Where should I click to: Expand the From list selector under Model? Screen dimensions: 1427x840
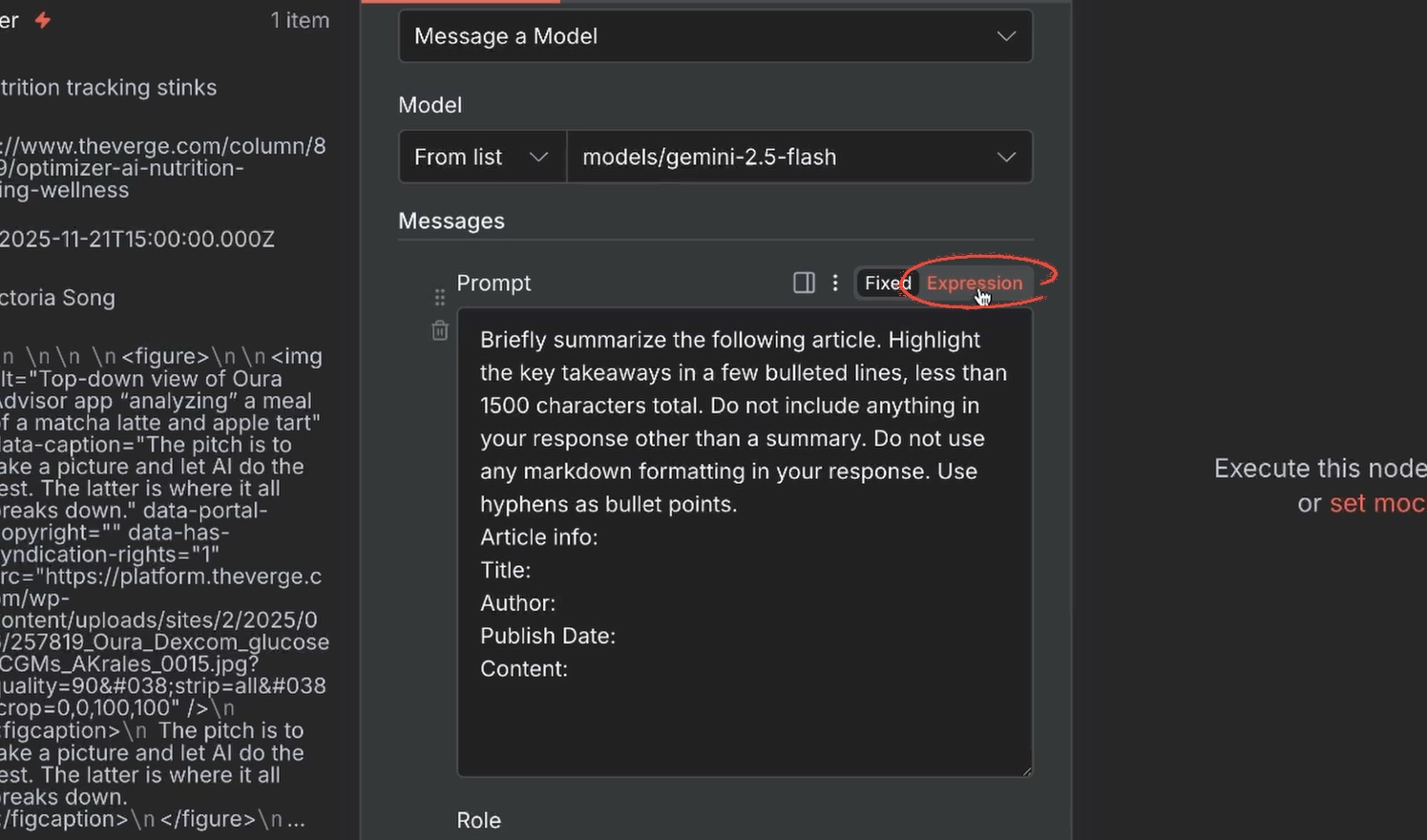481,157
